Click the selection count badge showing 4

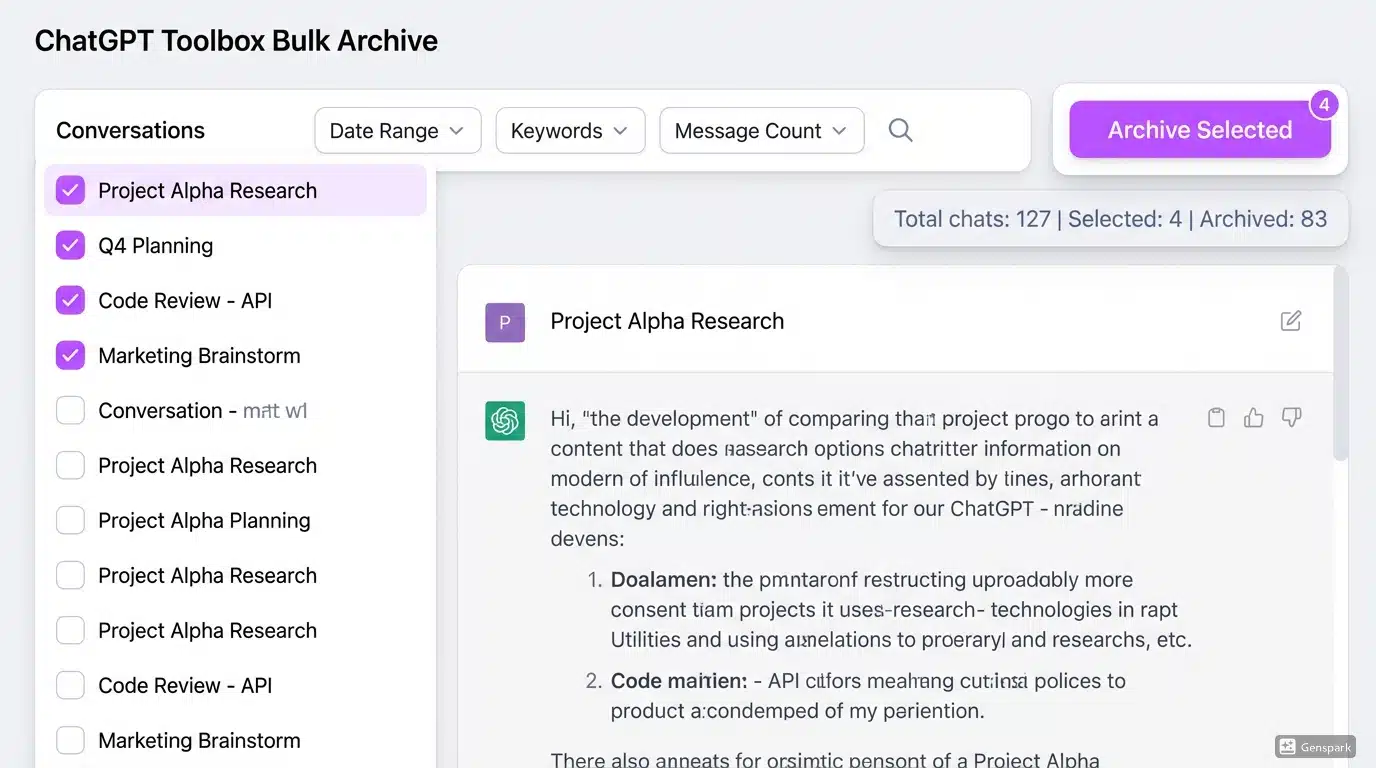click(1324, 103)
